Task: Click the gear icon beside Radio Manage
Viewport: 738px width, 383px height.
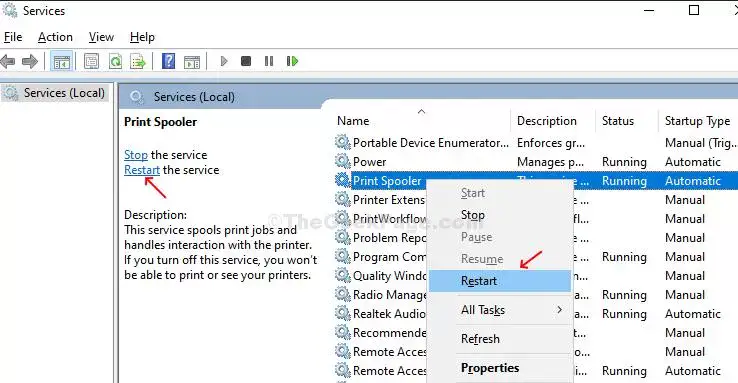Action: [x=343, y=295]
